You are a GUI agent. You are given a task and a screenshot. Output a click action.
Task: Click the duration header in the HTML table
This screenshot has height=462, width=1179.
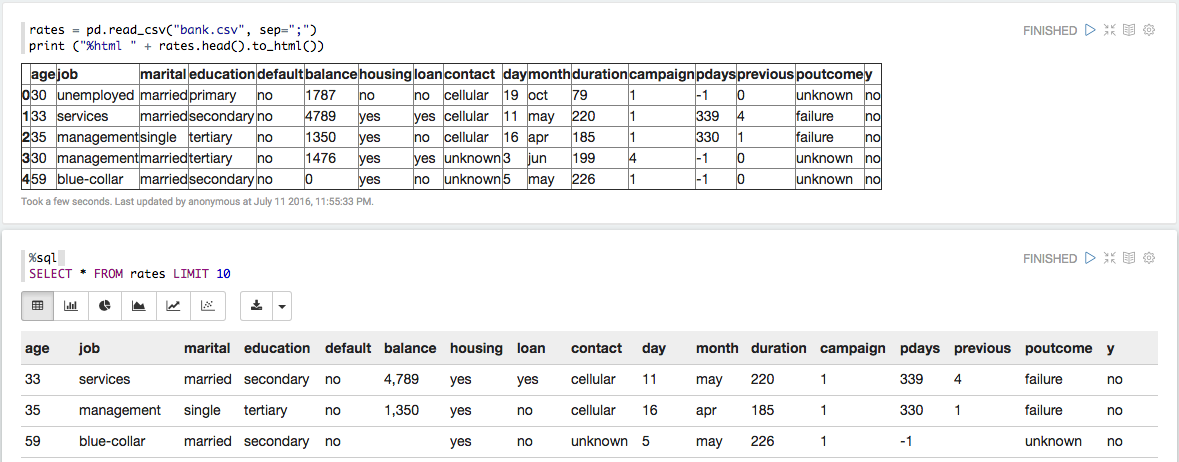click(599, 74)
